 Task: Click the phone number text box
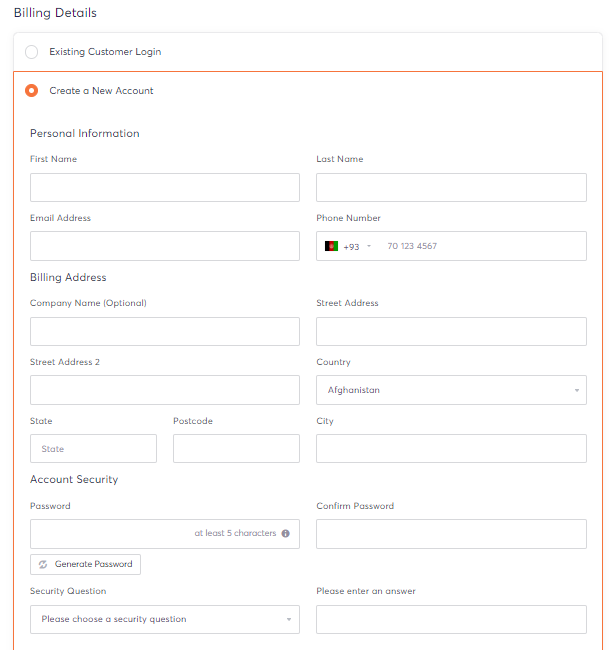(x=483, y=246)
